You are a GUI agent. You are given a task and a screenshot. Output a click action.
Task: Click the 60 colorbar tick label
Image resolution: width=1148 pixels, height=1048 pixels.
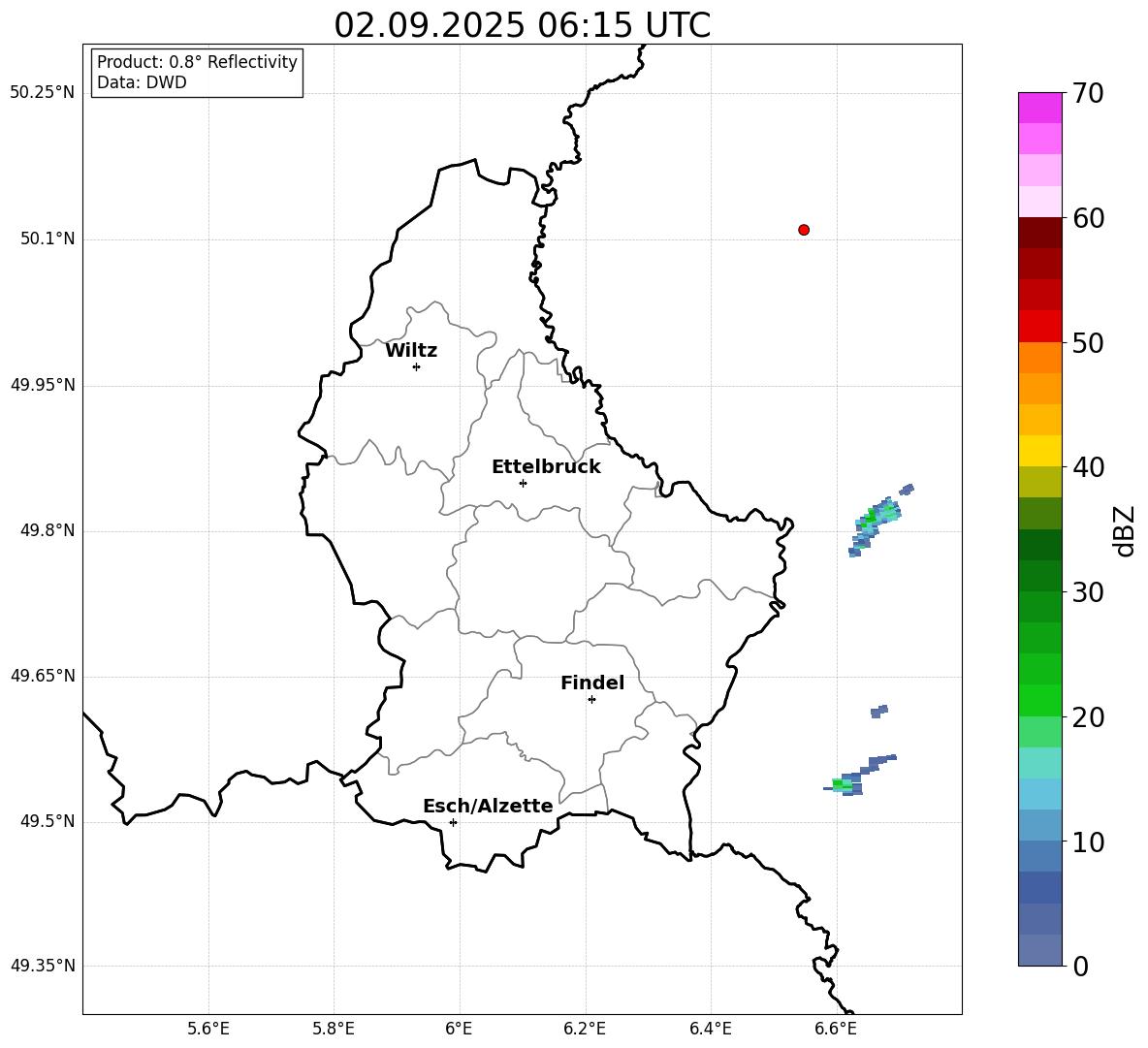pos(1088,218)
